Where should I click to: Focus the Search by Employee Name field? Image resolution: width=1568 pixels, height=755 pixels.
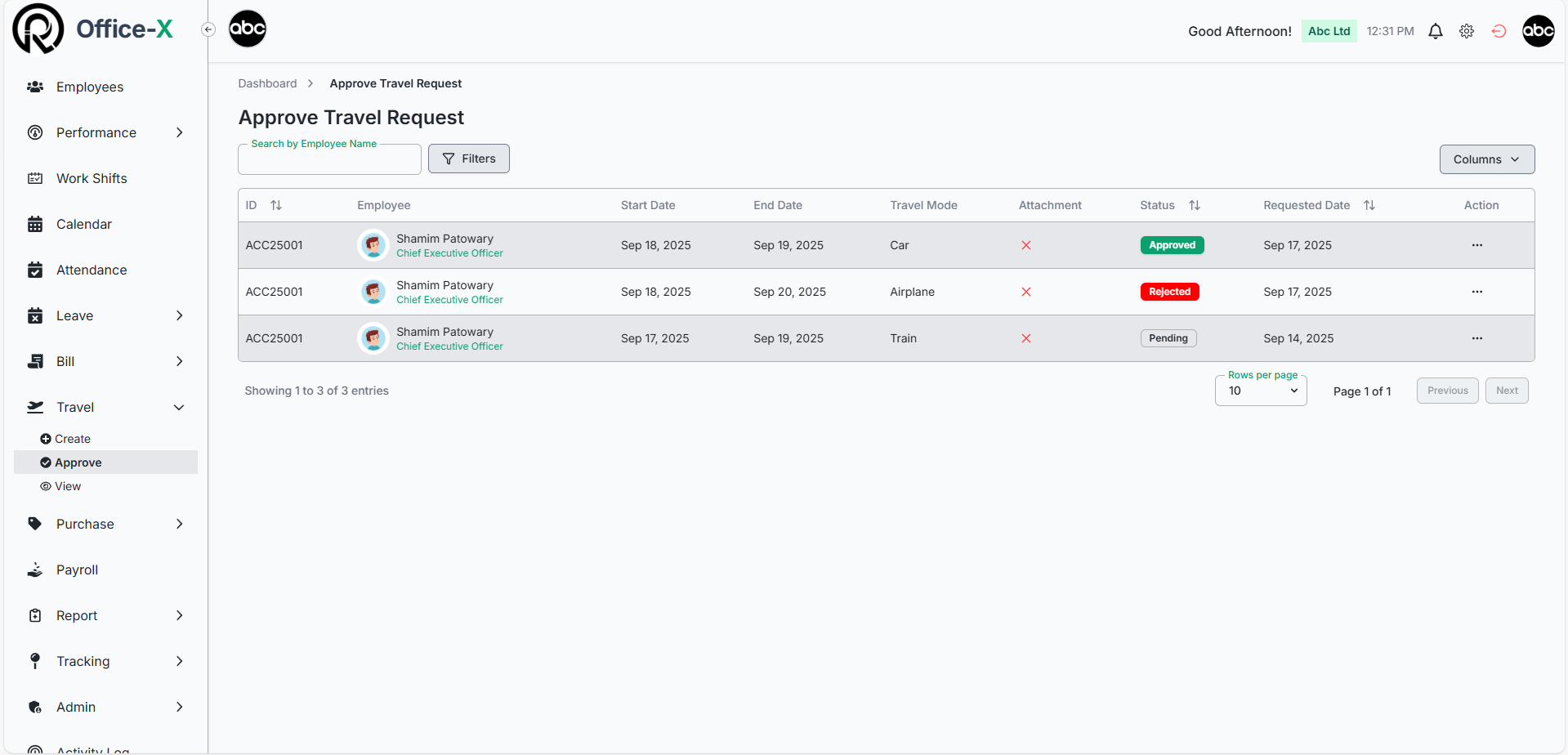coord(329,160)
